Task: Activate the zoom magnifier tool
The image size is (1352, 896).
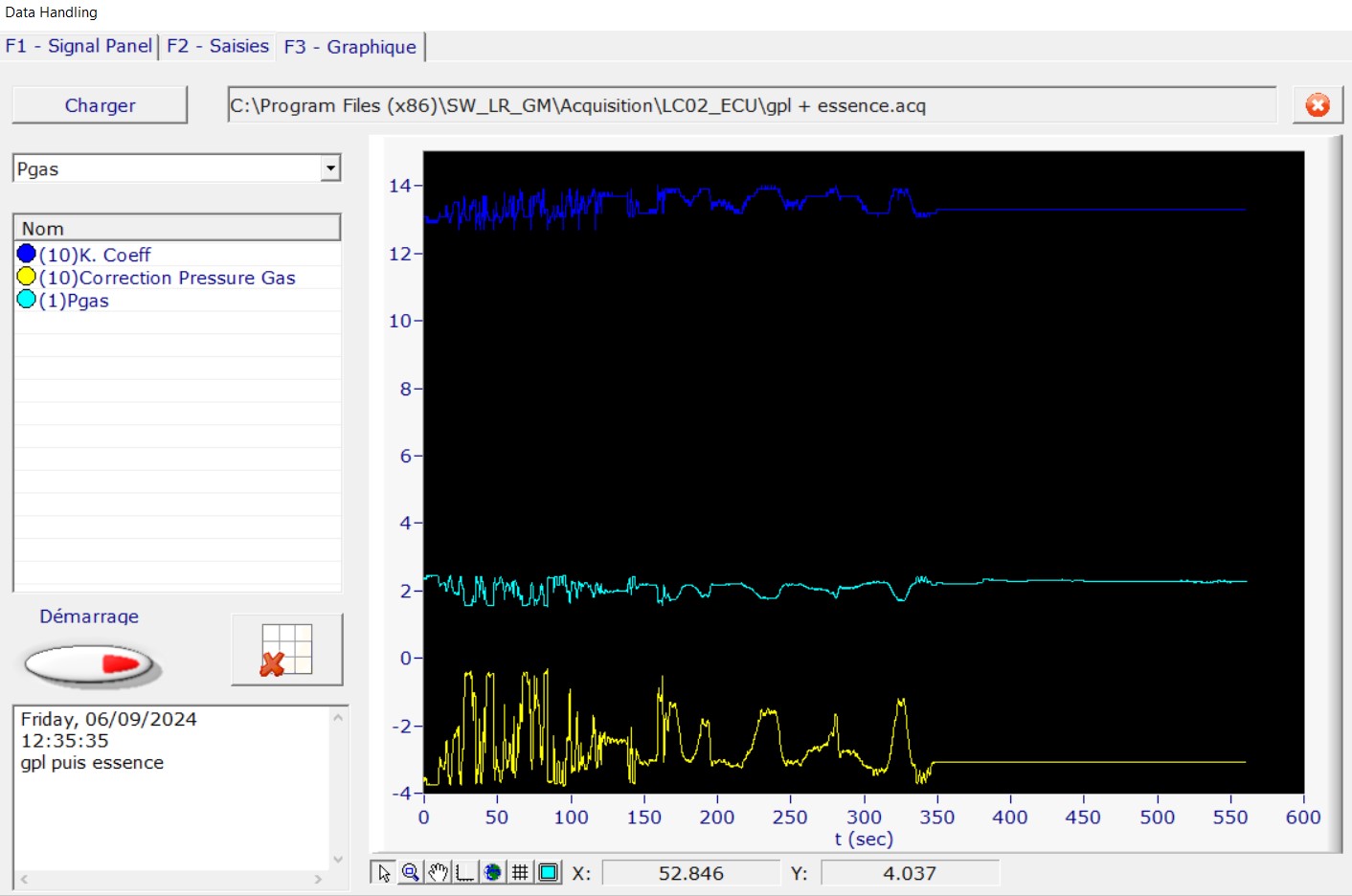Action: point(411,873)
